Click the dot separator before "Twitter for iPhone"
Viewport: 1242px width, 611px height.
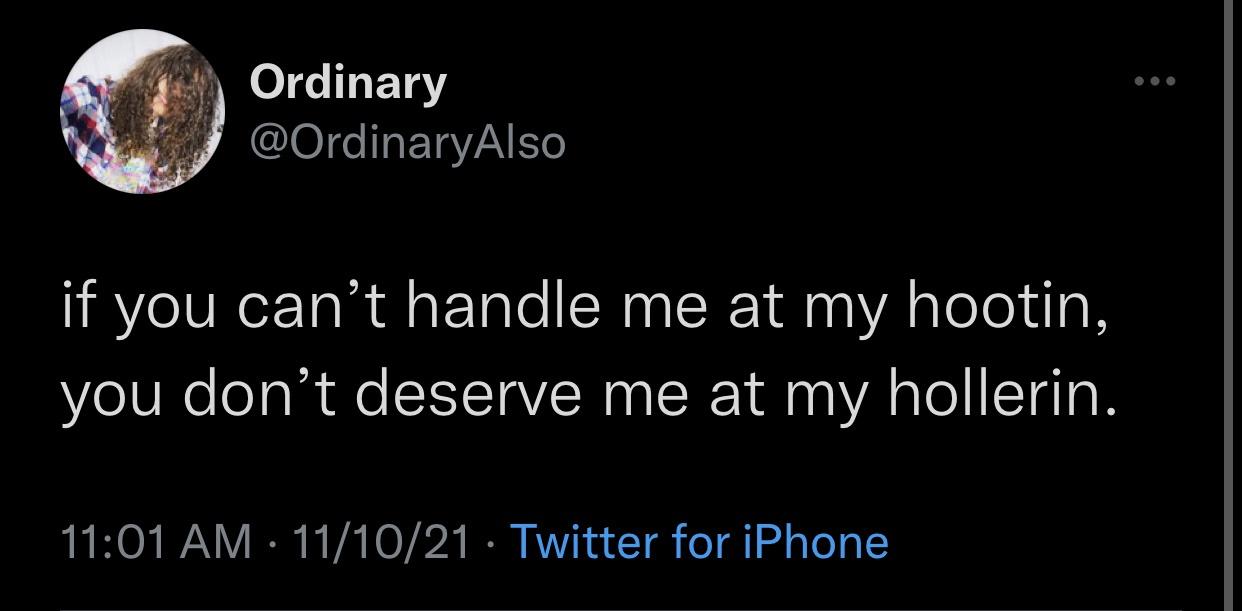pos(491,543)
